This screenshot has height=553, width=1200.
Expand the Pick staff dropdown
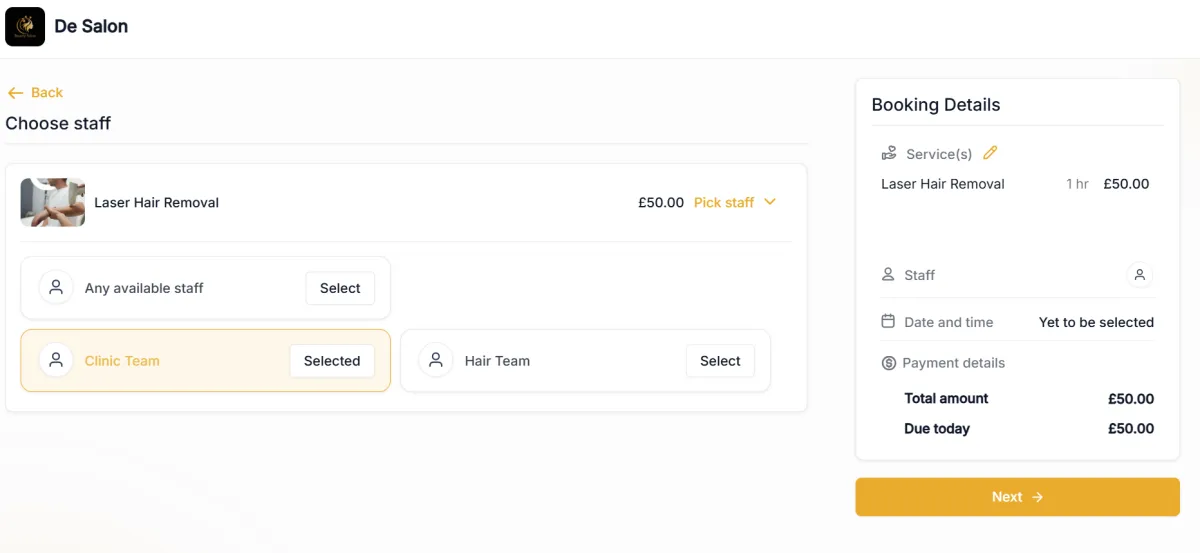724,202
